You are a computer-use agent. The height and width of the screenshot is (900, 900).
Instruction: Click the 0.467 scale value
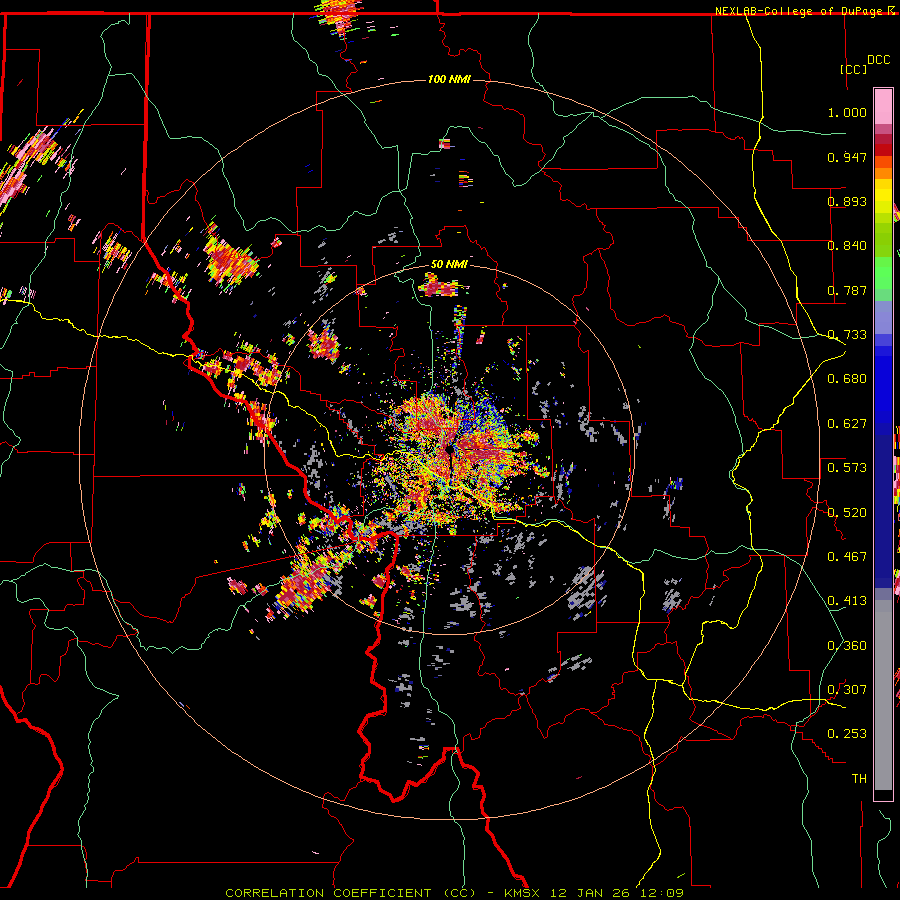point(847,557)
